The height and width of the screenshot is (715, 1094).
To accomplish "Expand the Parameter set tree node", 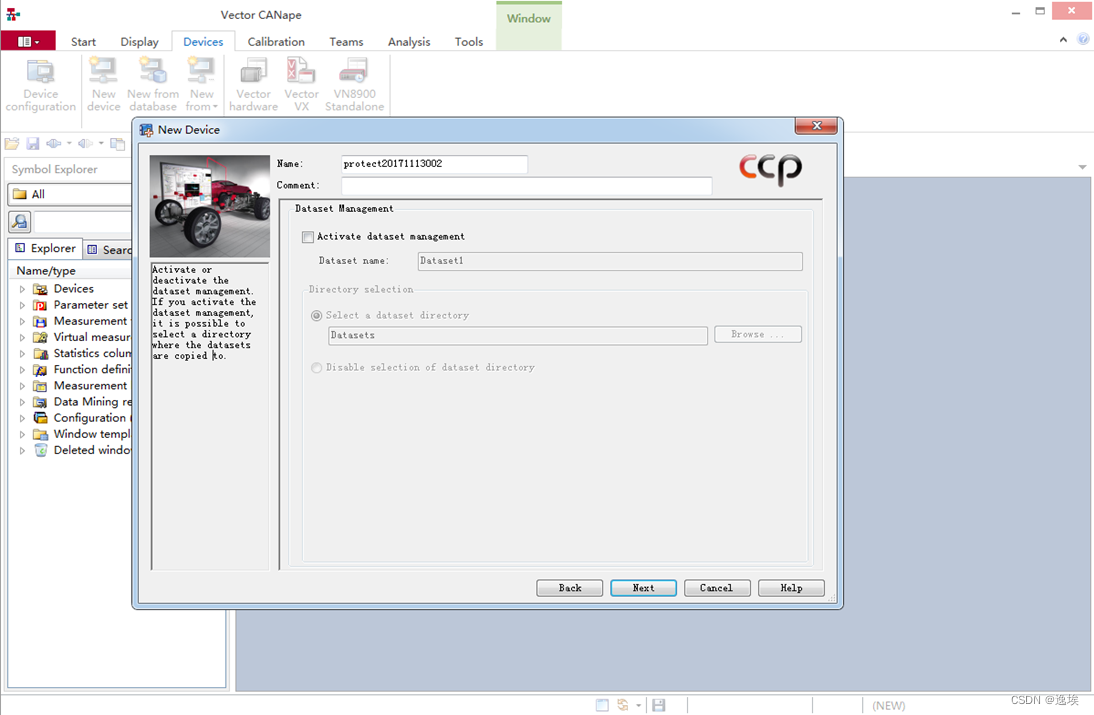I will coord(22,305).
